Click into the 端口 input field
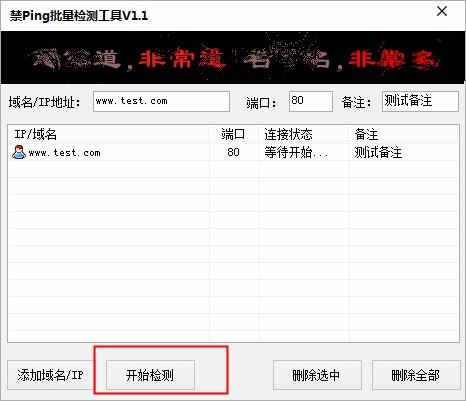 pos(311,101)
